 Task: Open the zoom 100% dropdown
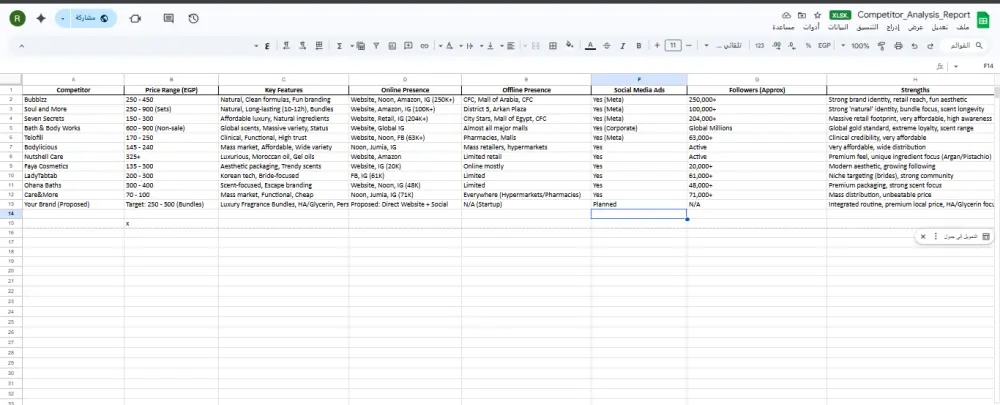[x=856, y=46]
